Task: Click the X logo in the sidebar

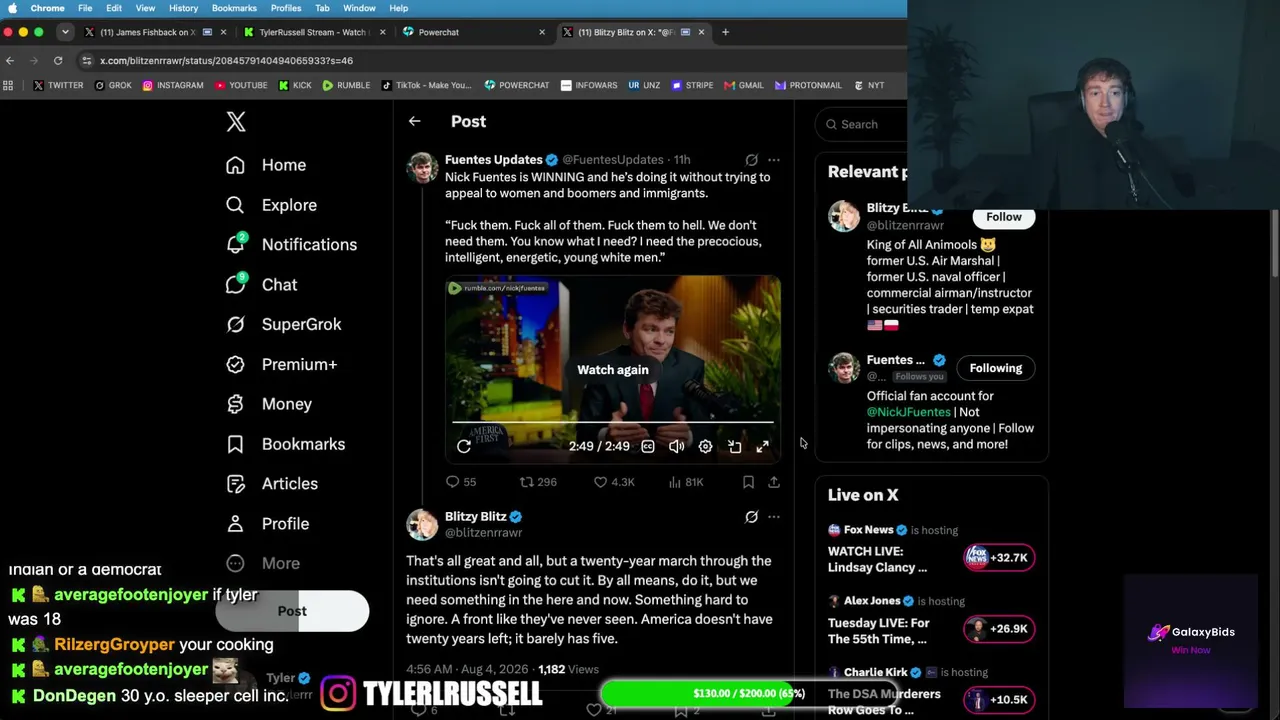Action: (236, 122)
